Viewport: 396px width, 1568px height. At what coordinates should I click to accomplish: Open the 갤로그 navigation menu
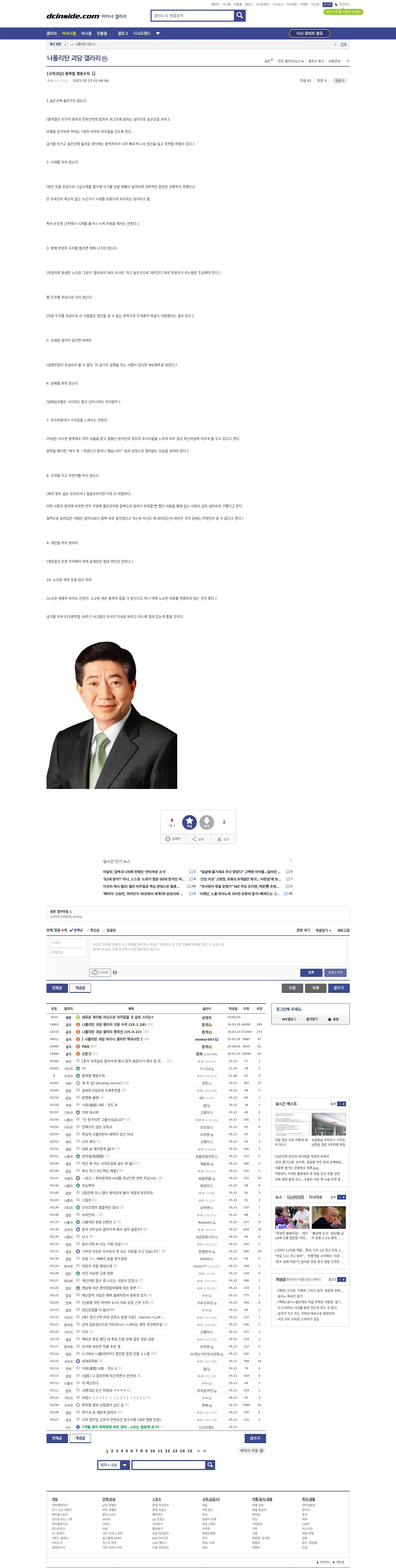[123, 33]
